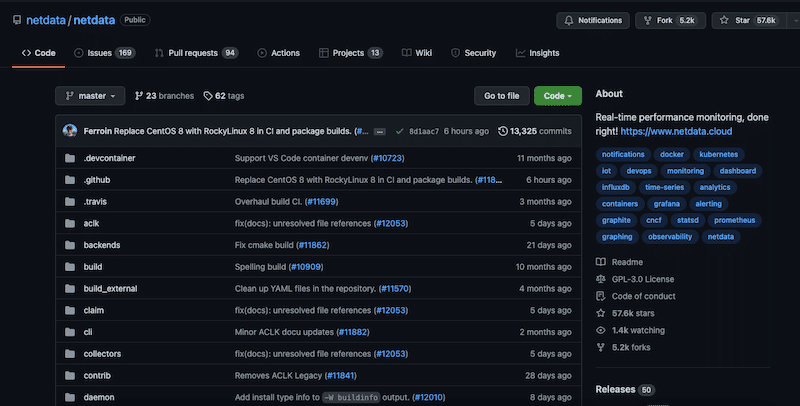The image size is (800, 406).
Task: Click the stars icon in About
Action: tap(601, 313)
